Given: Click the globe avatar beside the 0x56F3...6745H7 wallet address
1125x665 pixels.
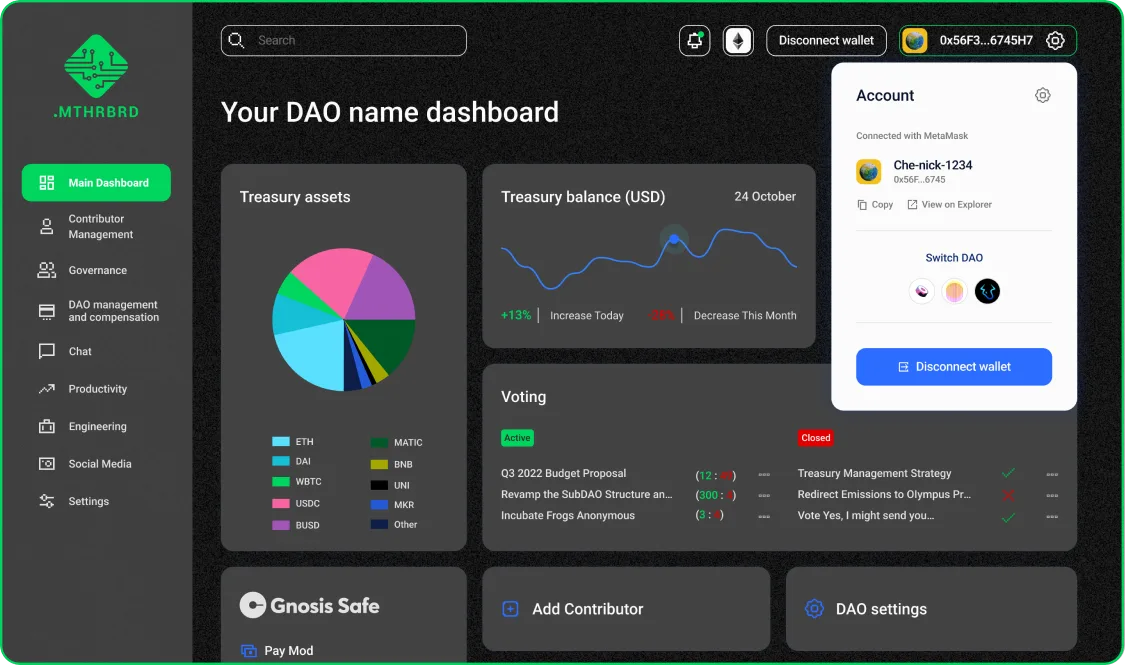Looking at the screenshot, I should (915, 40).
